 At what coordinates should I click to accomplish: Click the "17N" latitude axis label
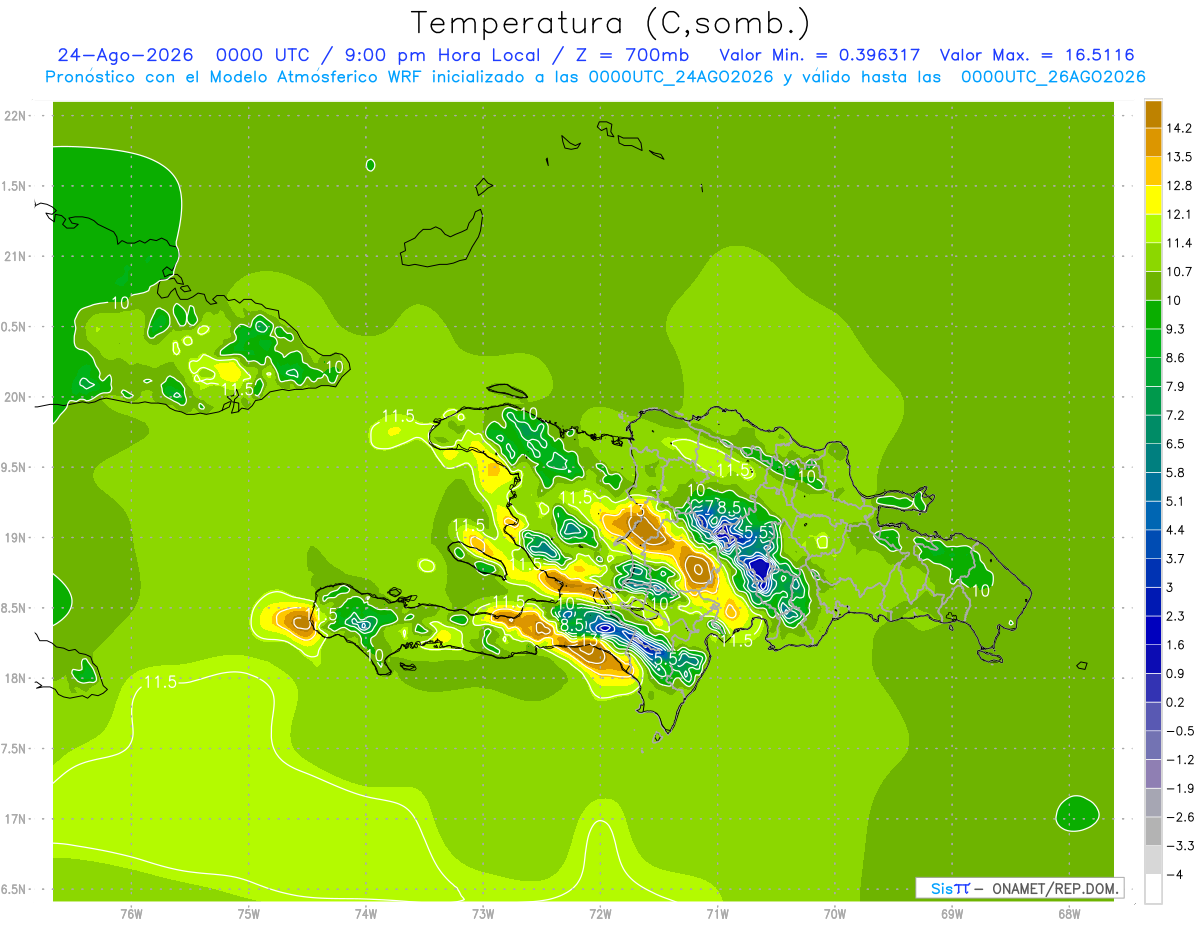pos(15,819)
